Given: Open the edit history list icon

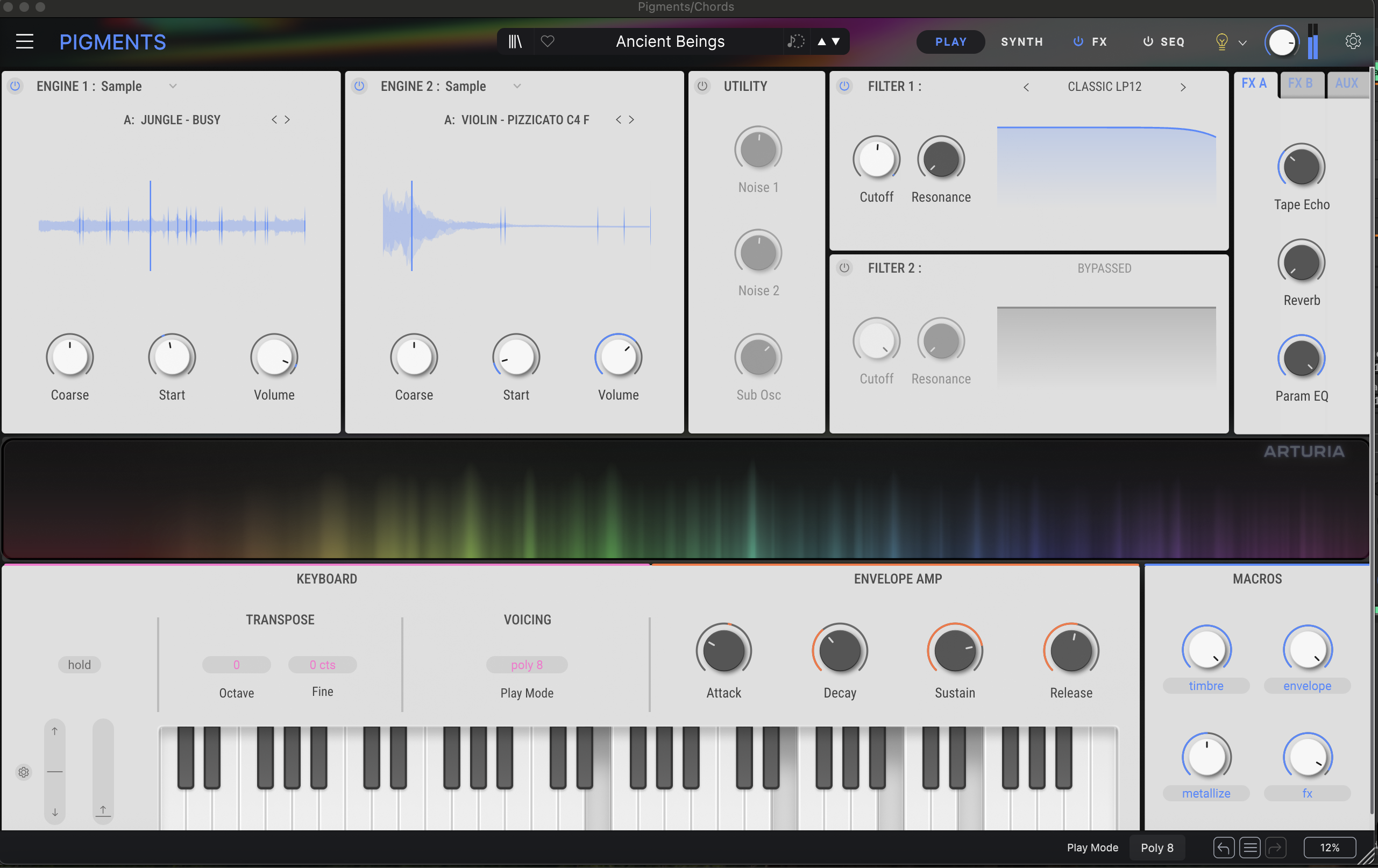Looking at the screenshot, I should (x=1250, y=848).
